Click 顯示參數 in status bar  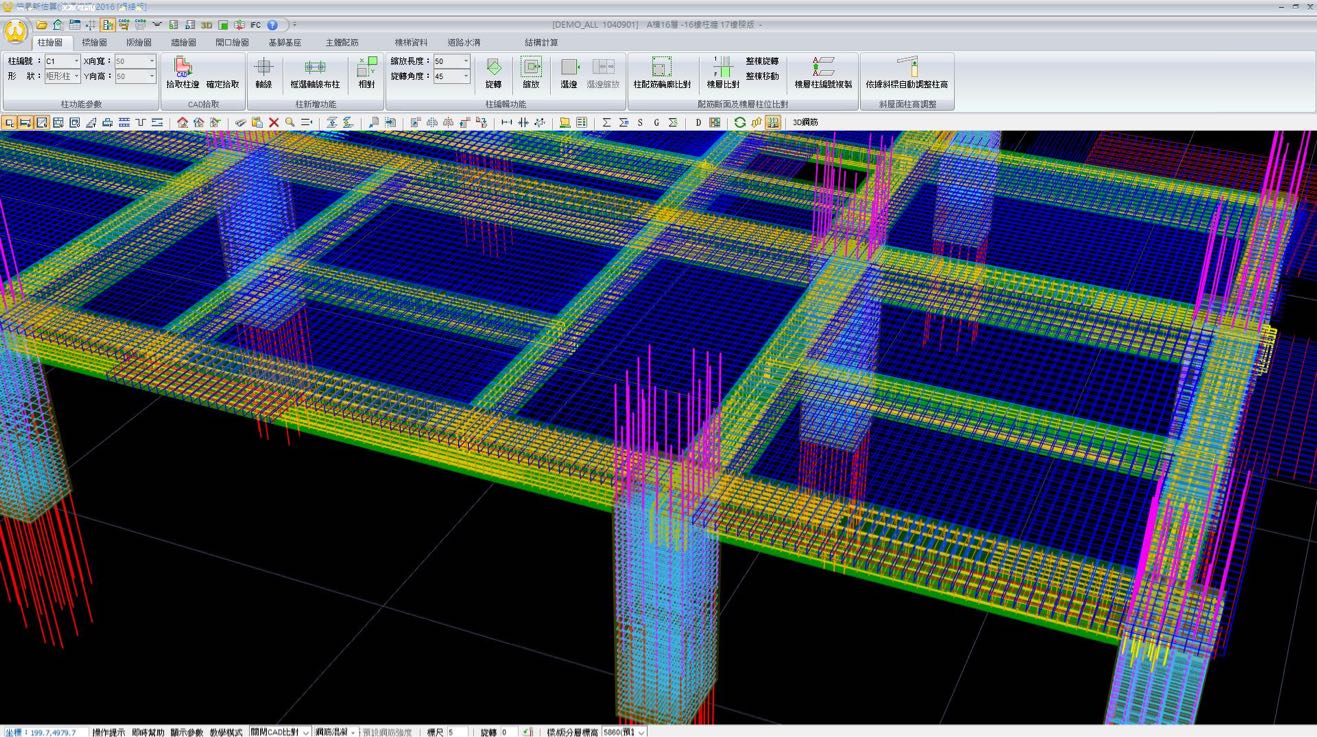pyautogui.click(x=187, y=732)
